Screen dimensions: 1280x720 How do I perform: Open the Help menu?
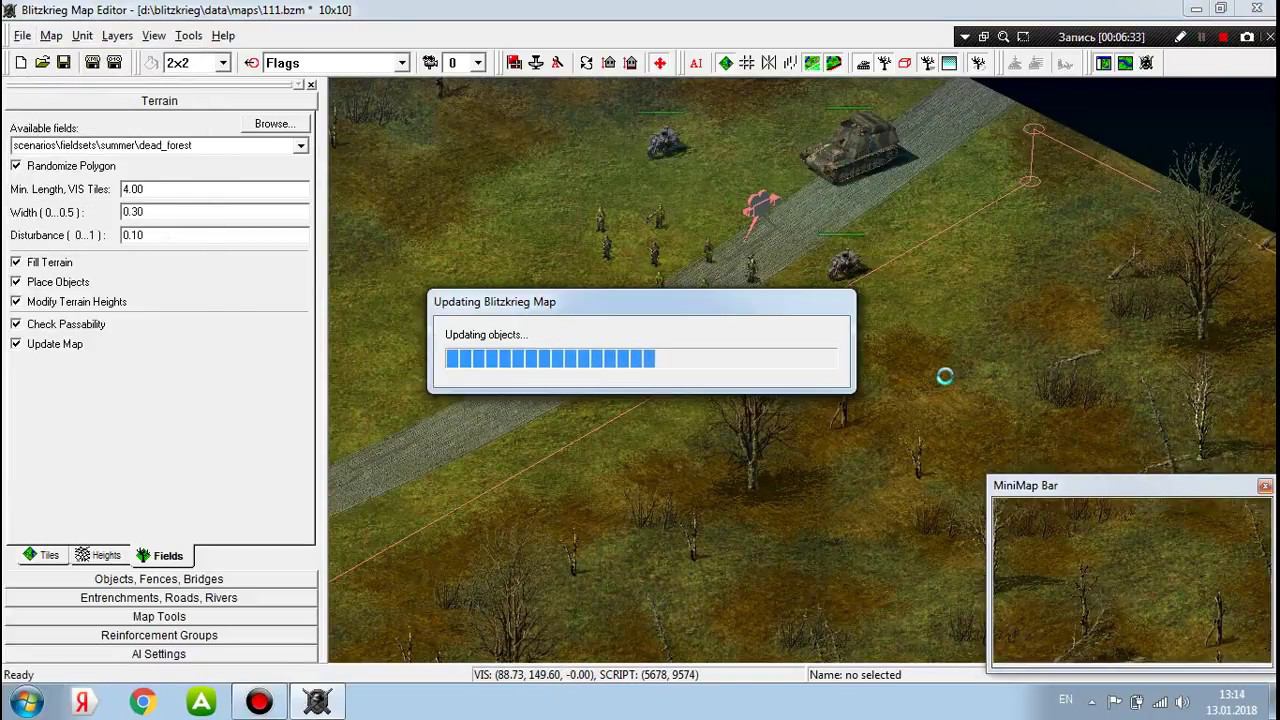223,36
